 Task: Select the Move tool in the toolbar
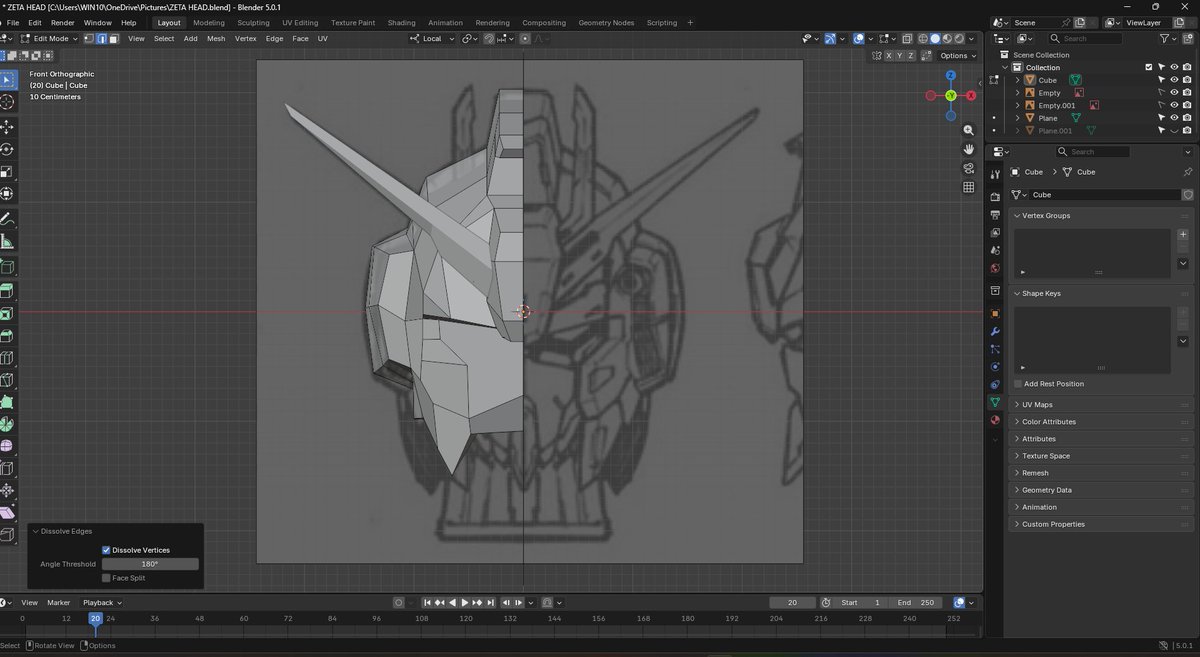[8, 127]
